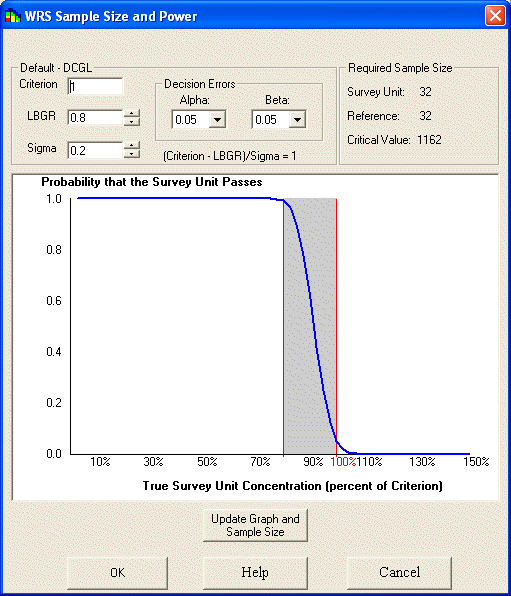Screen dimensions: 511x596
Task: Confirm with the OK button
Action: click(x=117, y=572)
